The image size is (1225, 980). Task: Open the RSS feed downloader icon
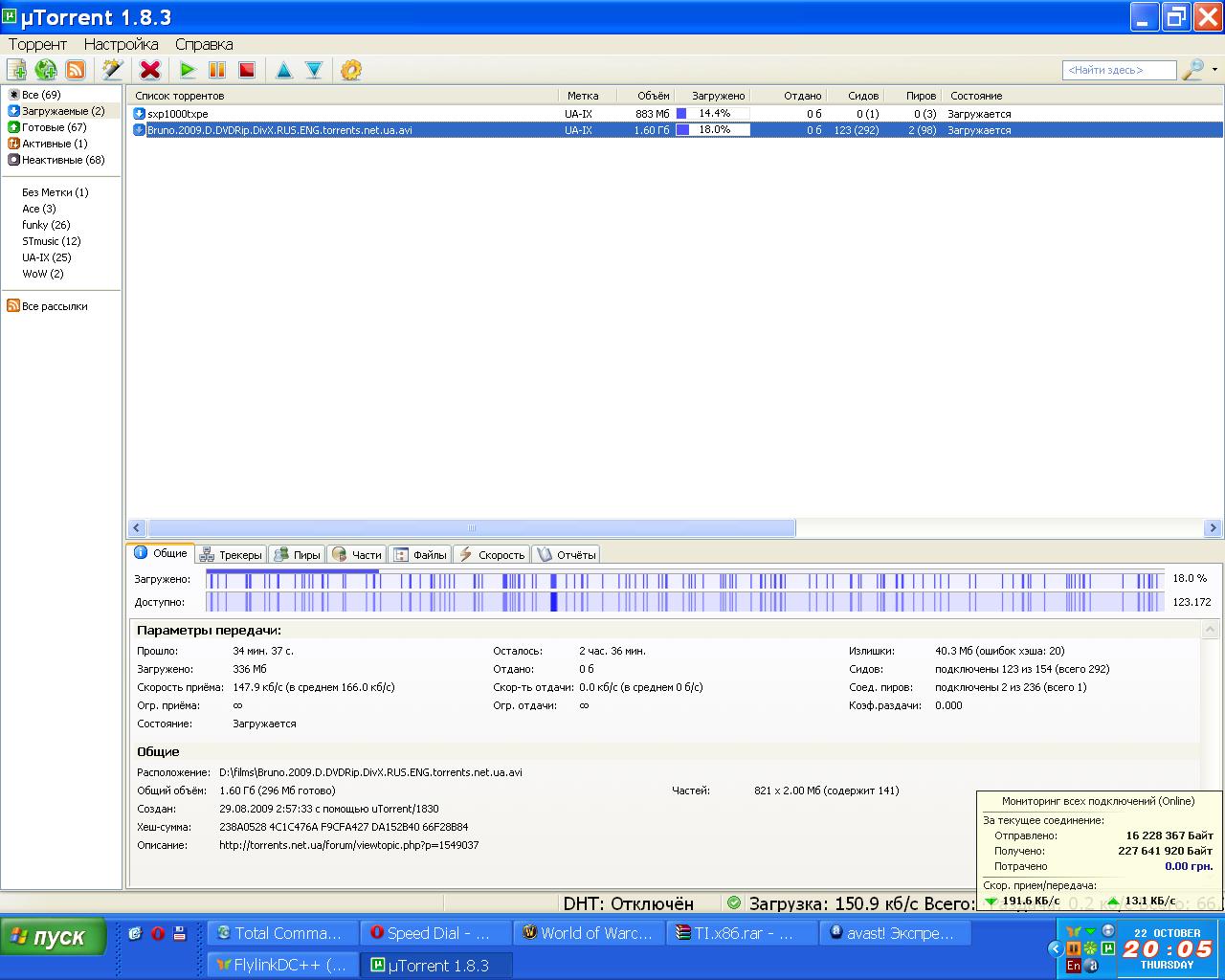coord(75,70)
